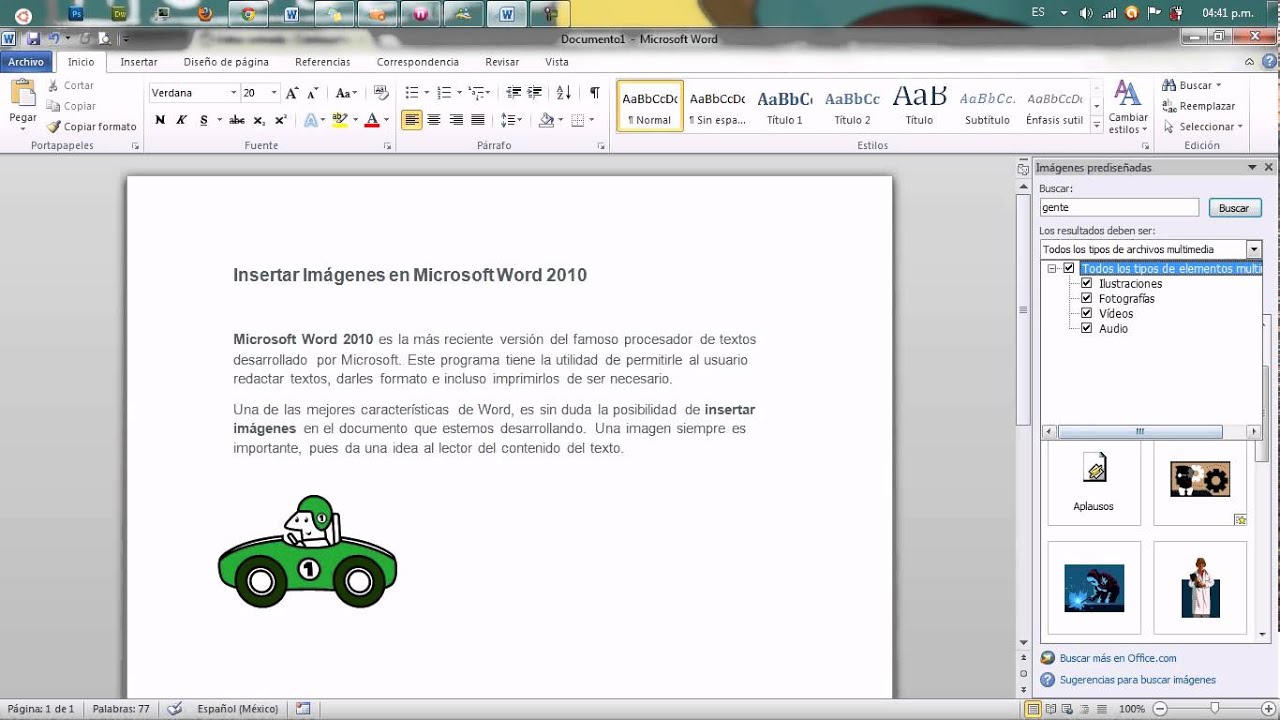Apply subscript formatting
The width and height of the screenshot is (1280, 720).
[x=259, y=120]
